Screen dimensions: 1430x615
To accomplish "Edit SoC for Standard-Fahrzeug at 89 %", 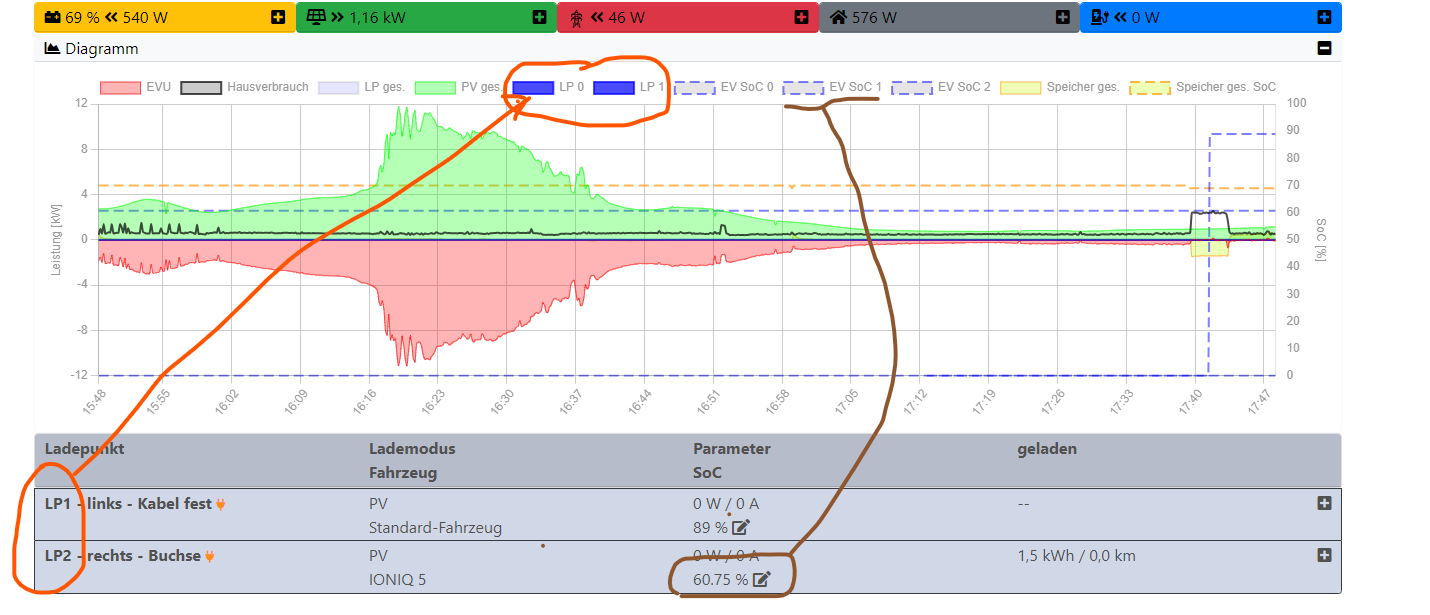I will (741, 528).
